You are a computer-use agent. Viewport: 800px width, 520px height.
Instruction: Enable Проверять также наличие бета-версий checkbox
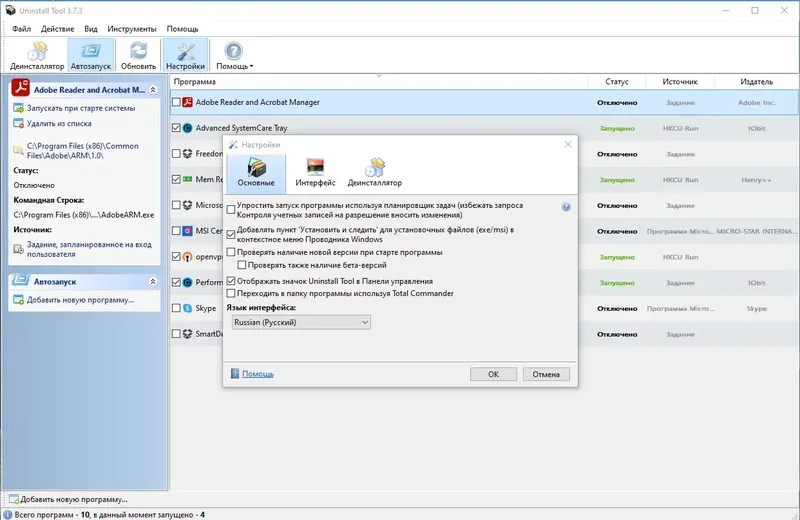[242, 265]
